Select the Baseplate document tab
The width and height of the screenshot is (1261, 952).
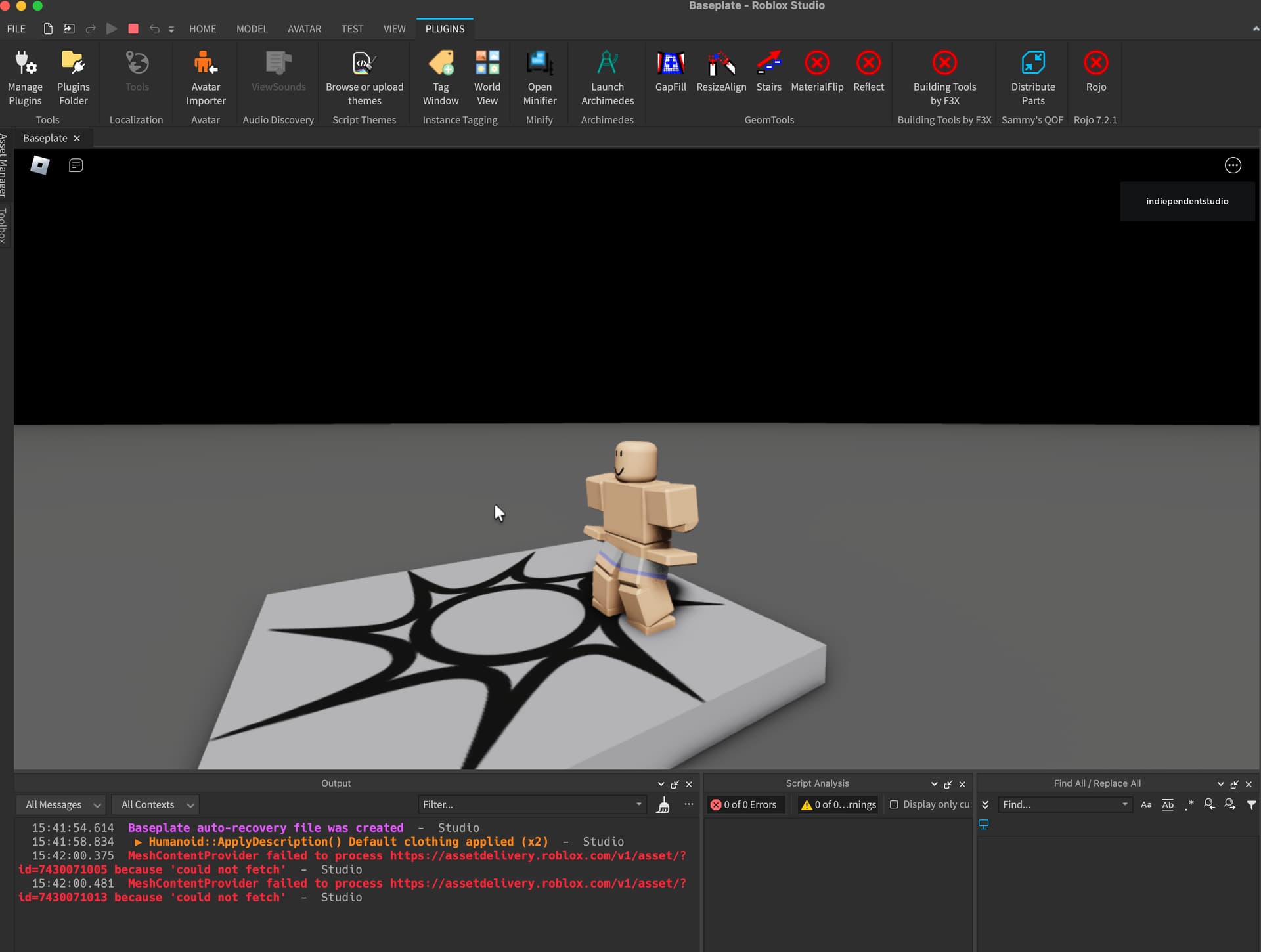coord(45,138)
